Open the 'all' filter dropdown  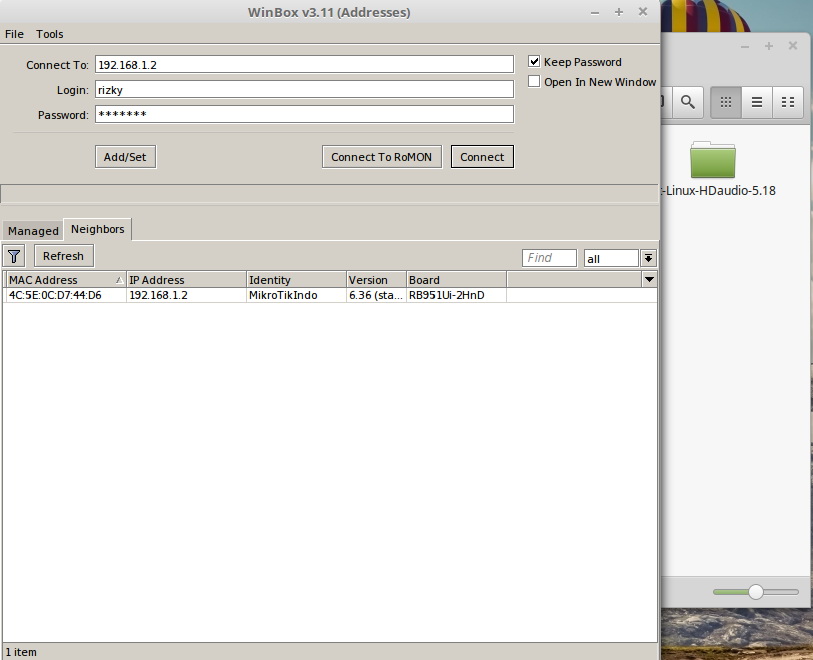tap(610, 257)
